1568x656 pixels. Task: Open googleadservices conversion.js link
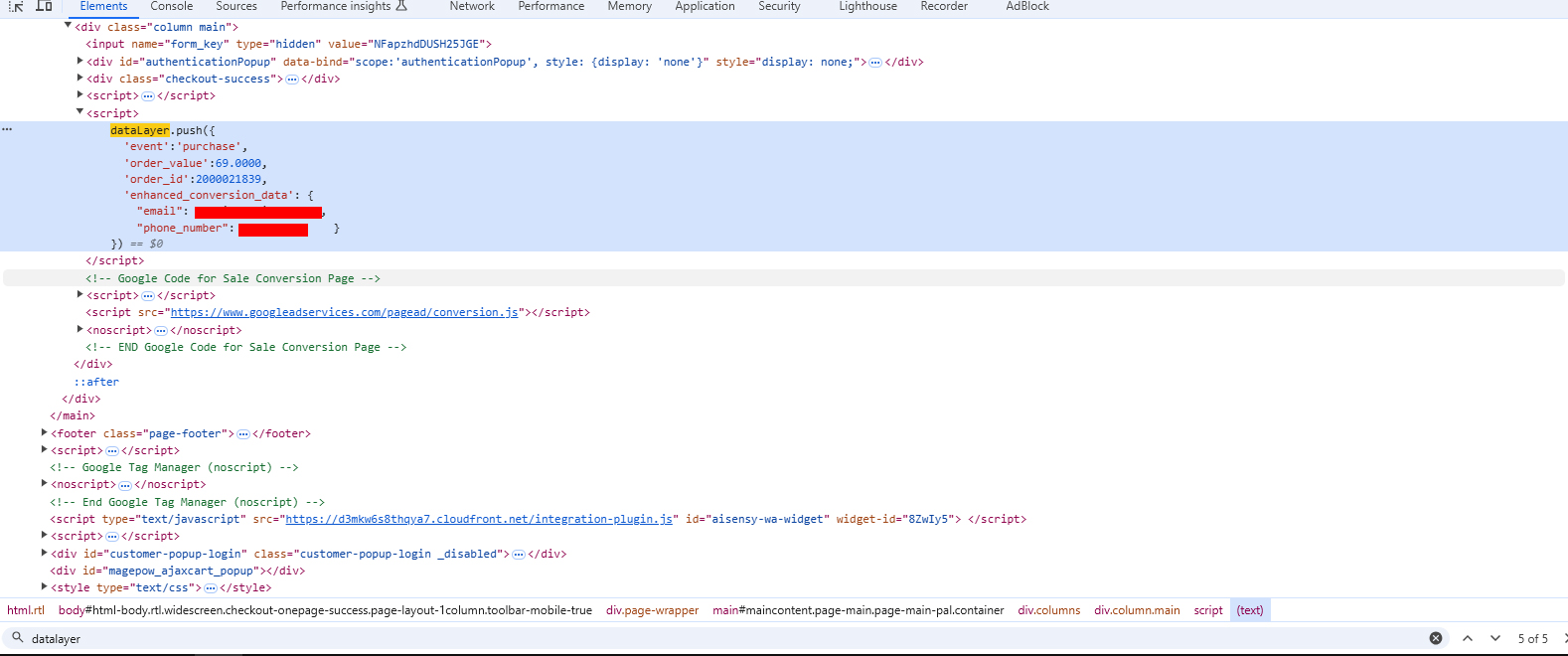tap(344, 312)
